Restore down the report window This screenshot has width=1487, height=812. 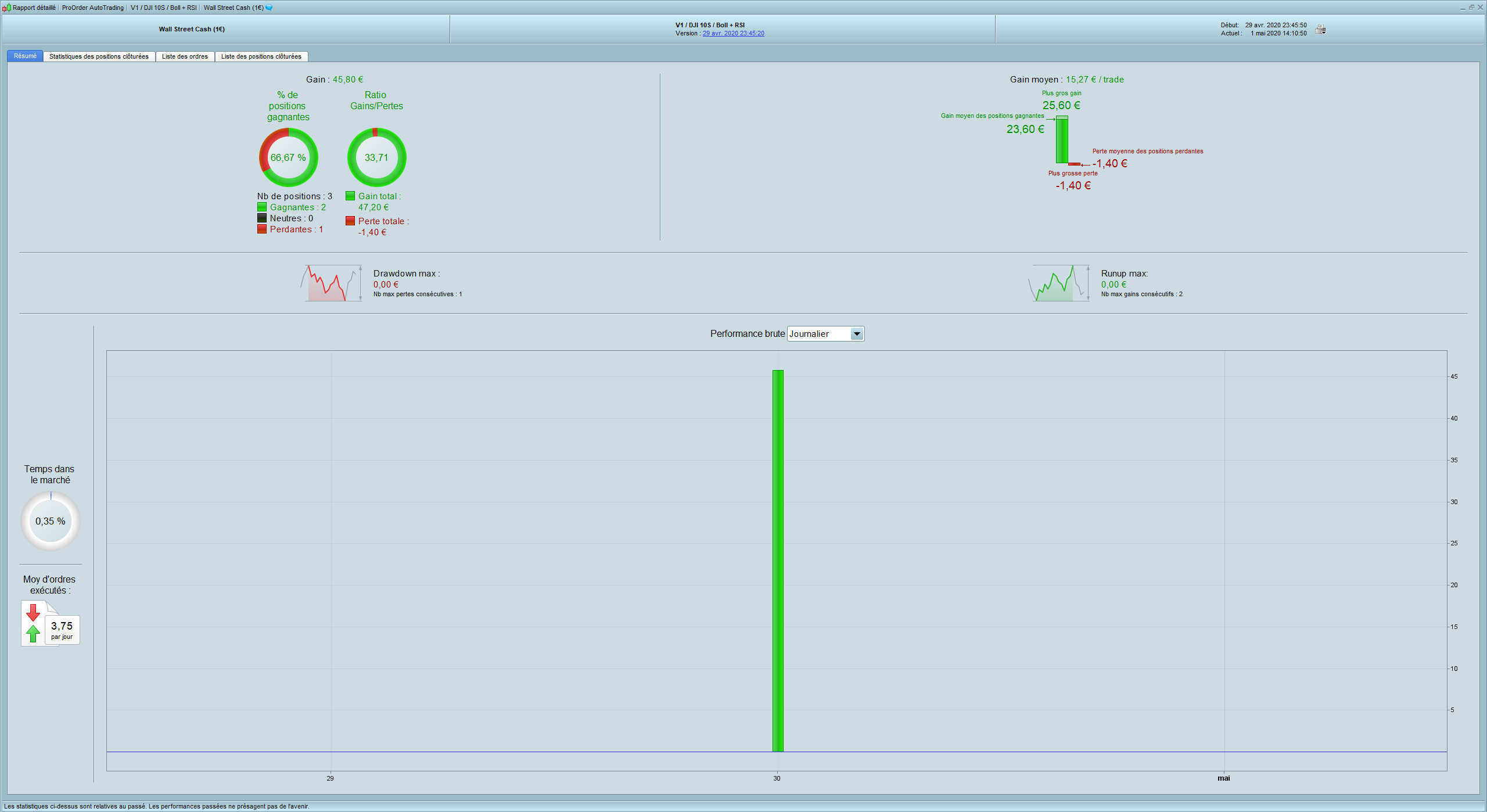1471,7
